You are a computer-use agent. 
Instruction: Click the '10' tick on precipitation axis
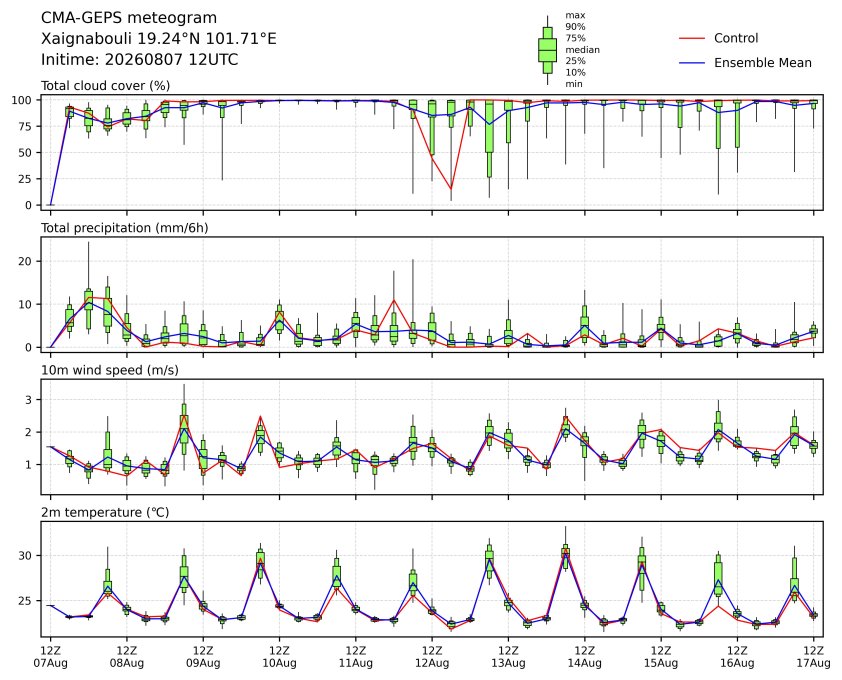tap(26, 305)
